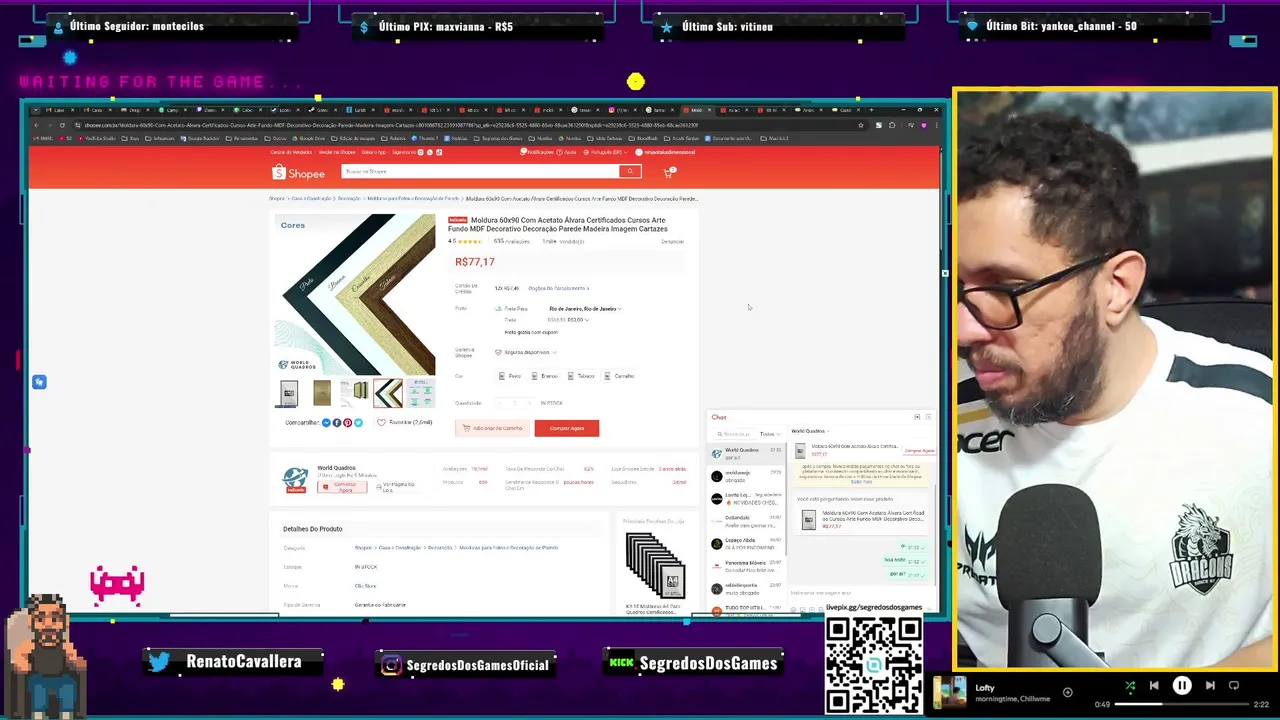Click Adicionar ao Carrinho button
1280x720 pixels.
491,428
